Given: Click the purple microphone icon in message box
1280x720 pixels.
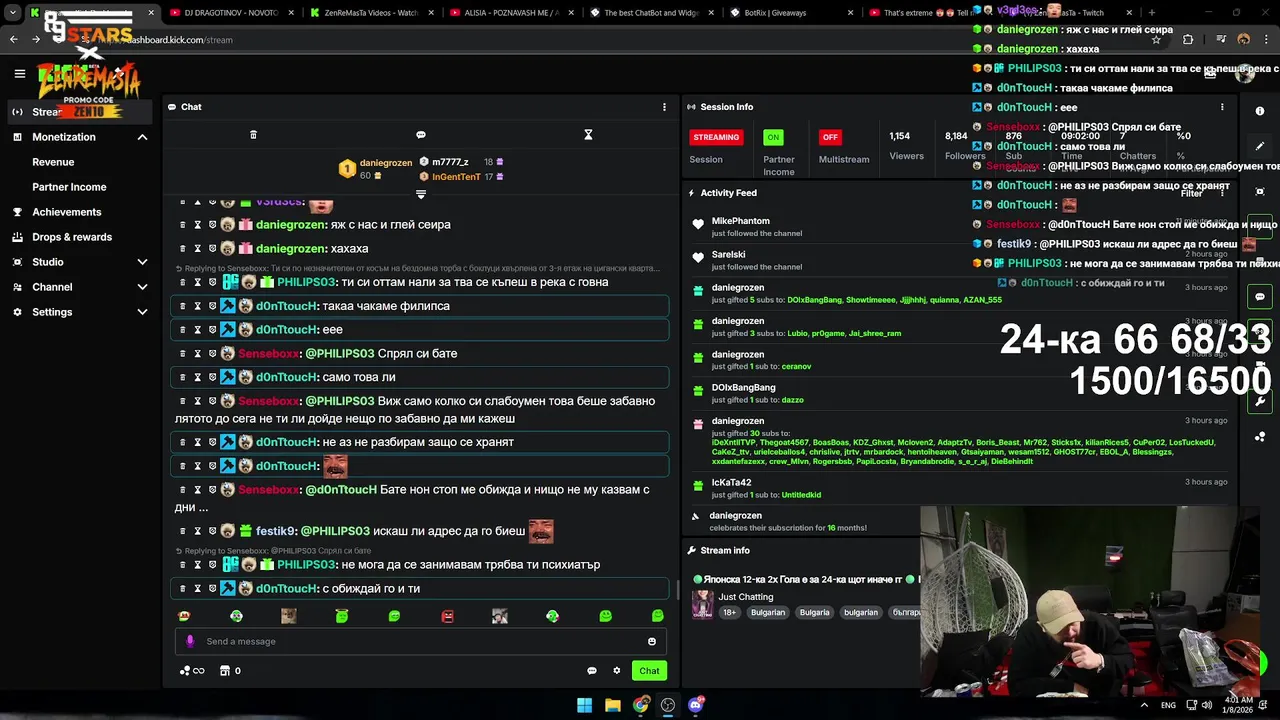Looking at the screenshot, I should coord(190,642).
